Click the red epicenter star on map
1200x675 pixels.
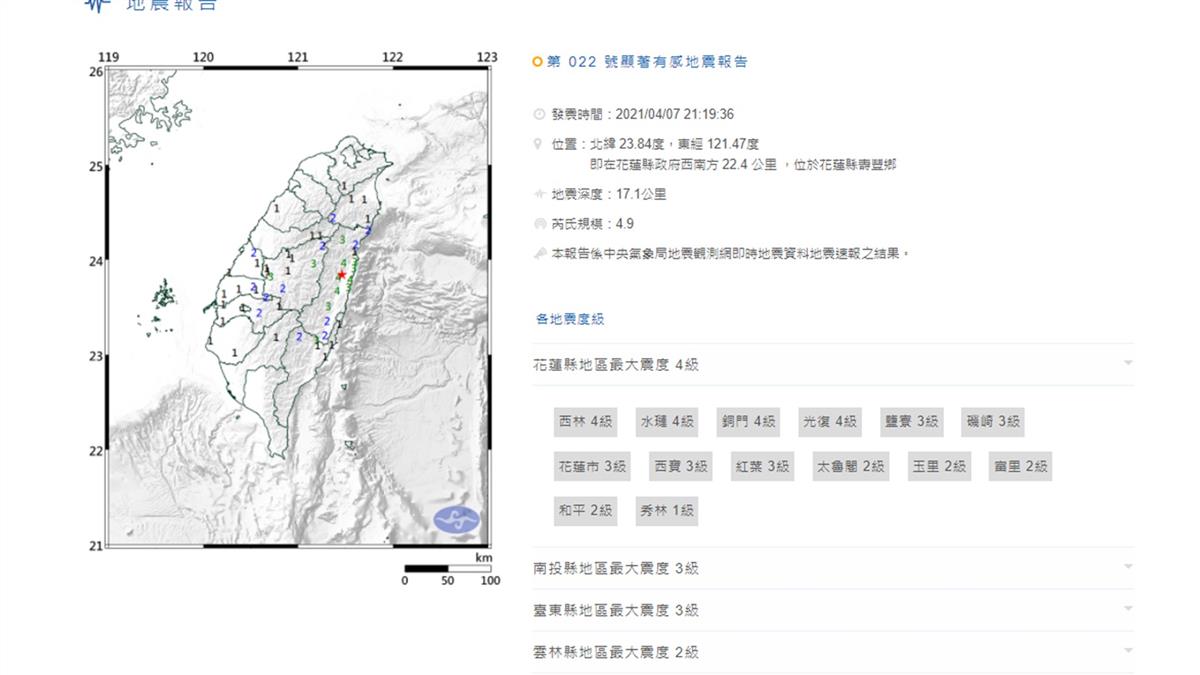tap(342, 275)
